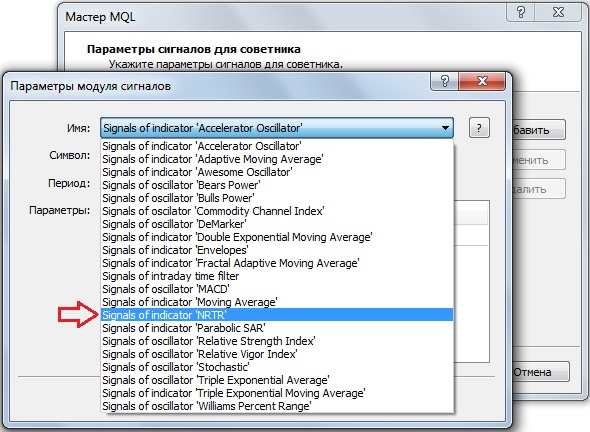Close the Параметры модуля сигналов dialog

(482, 81)
